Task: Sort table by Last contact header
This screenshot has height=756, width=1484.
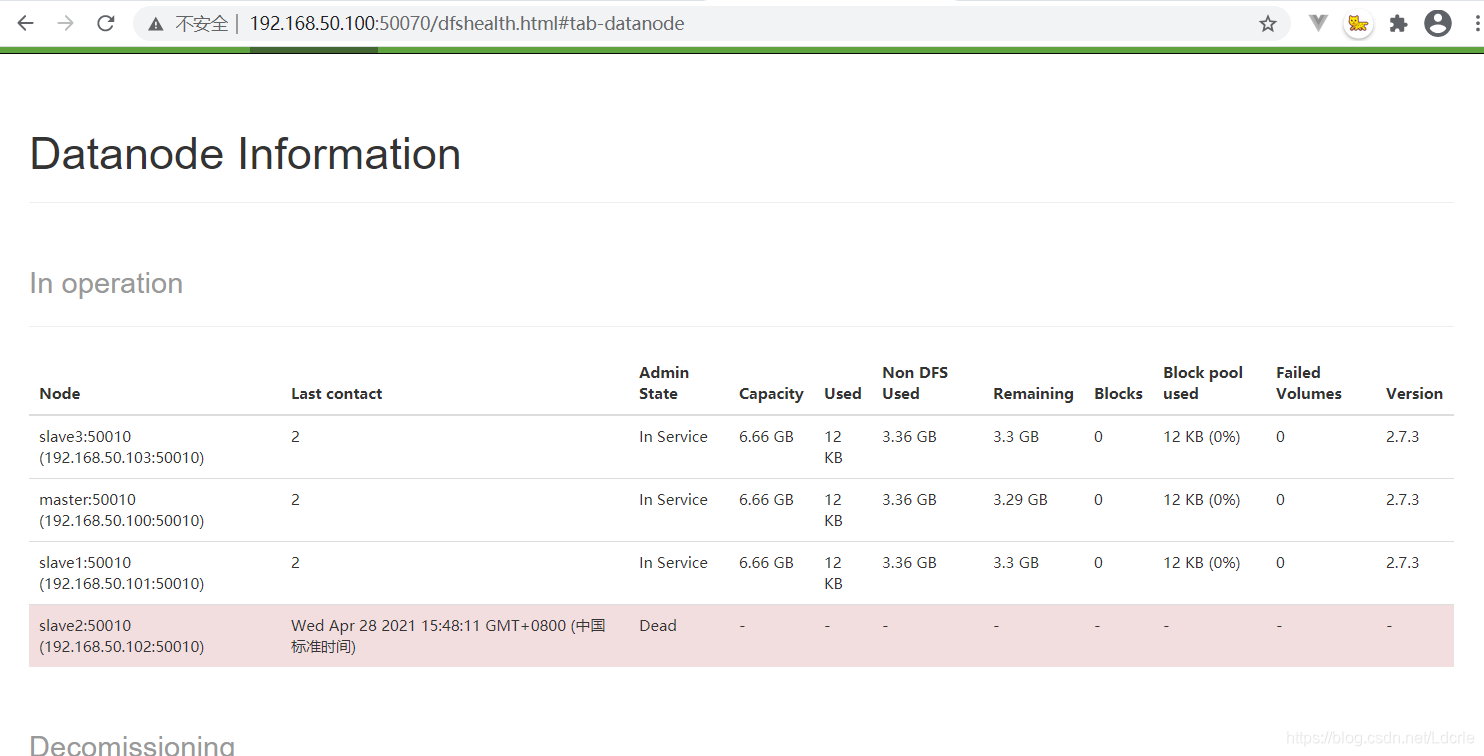Action: pyautogui.click(x=337, y=394)
